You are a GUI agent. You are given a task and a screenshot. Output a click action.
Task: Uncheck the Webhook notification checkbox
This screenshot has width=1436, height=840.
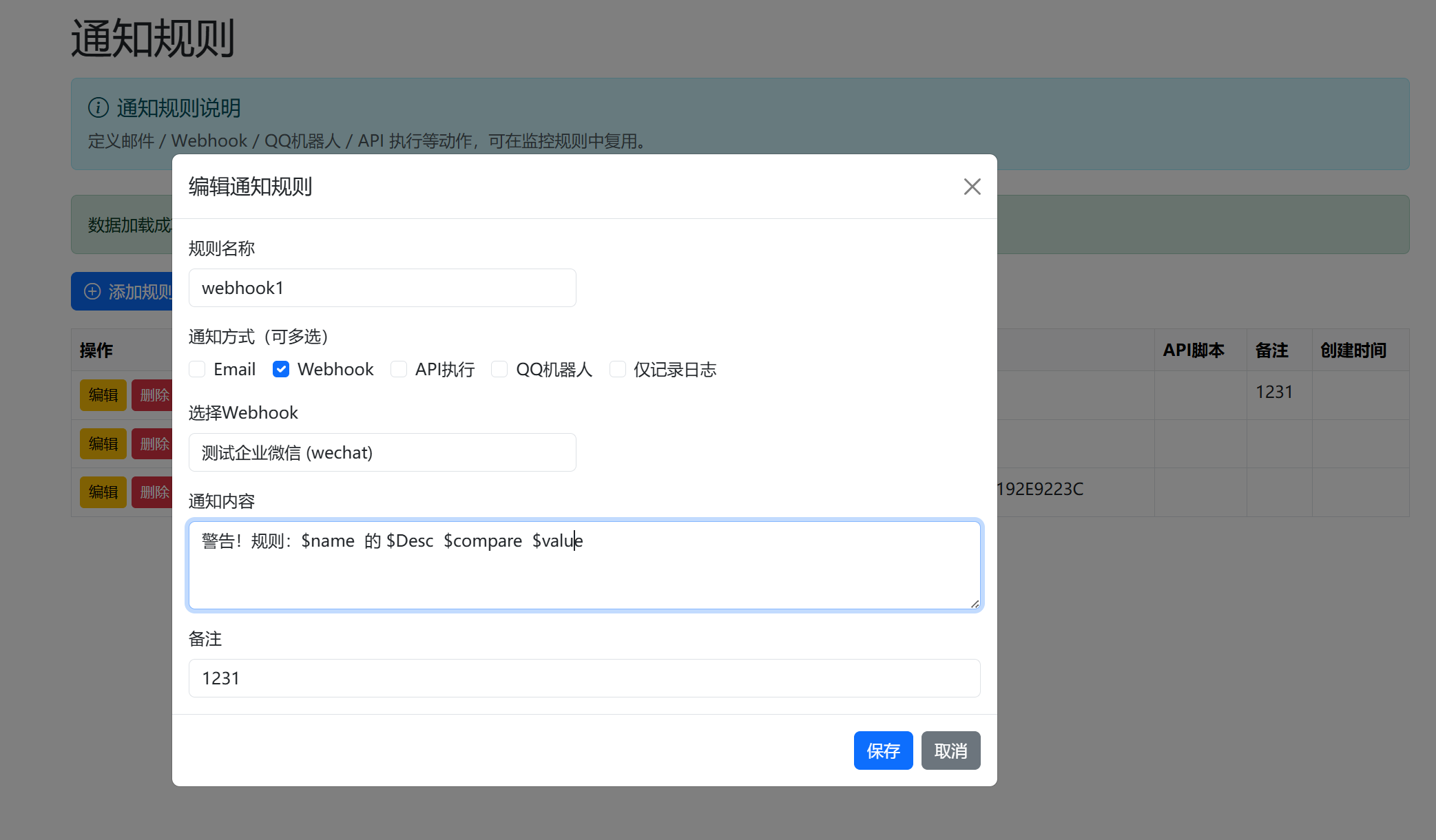[x=281, y=369]
